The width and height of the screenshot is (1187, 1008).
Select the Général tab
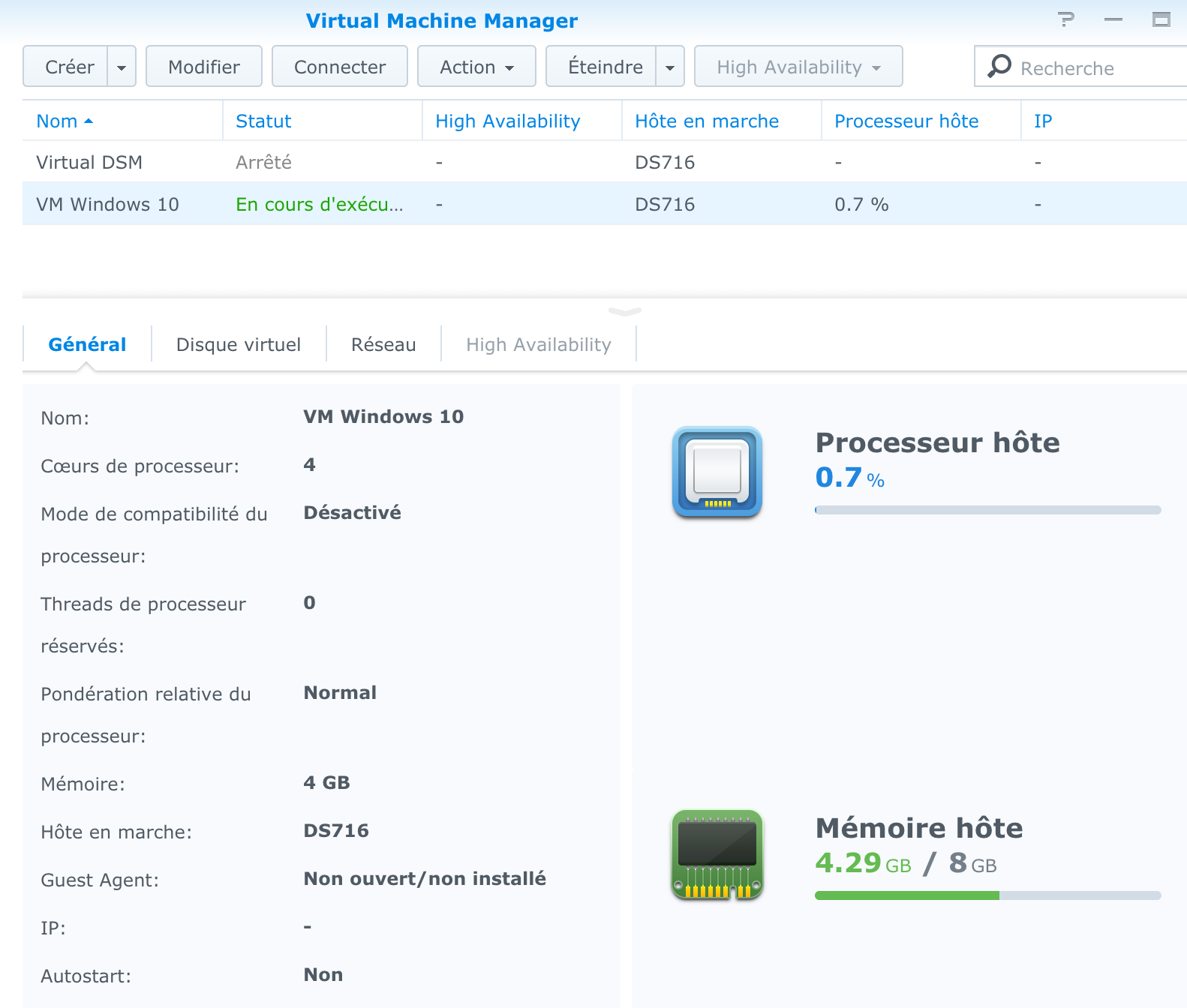click(87, 344)
